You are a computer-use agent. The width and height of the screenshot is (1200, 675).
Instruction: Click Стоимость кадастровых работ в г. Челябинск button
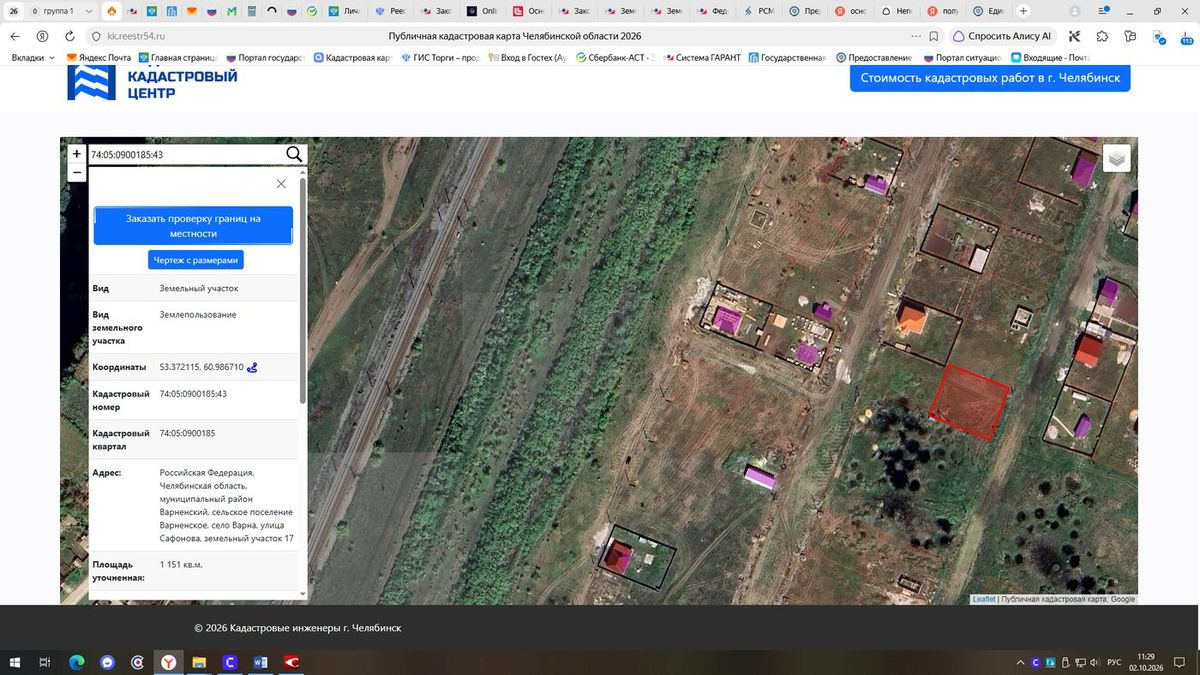coord(990,78)
